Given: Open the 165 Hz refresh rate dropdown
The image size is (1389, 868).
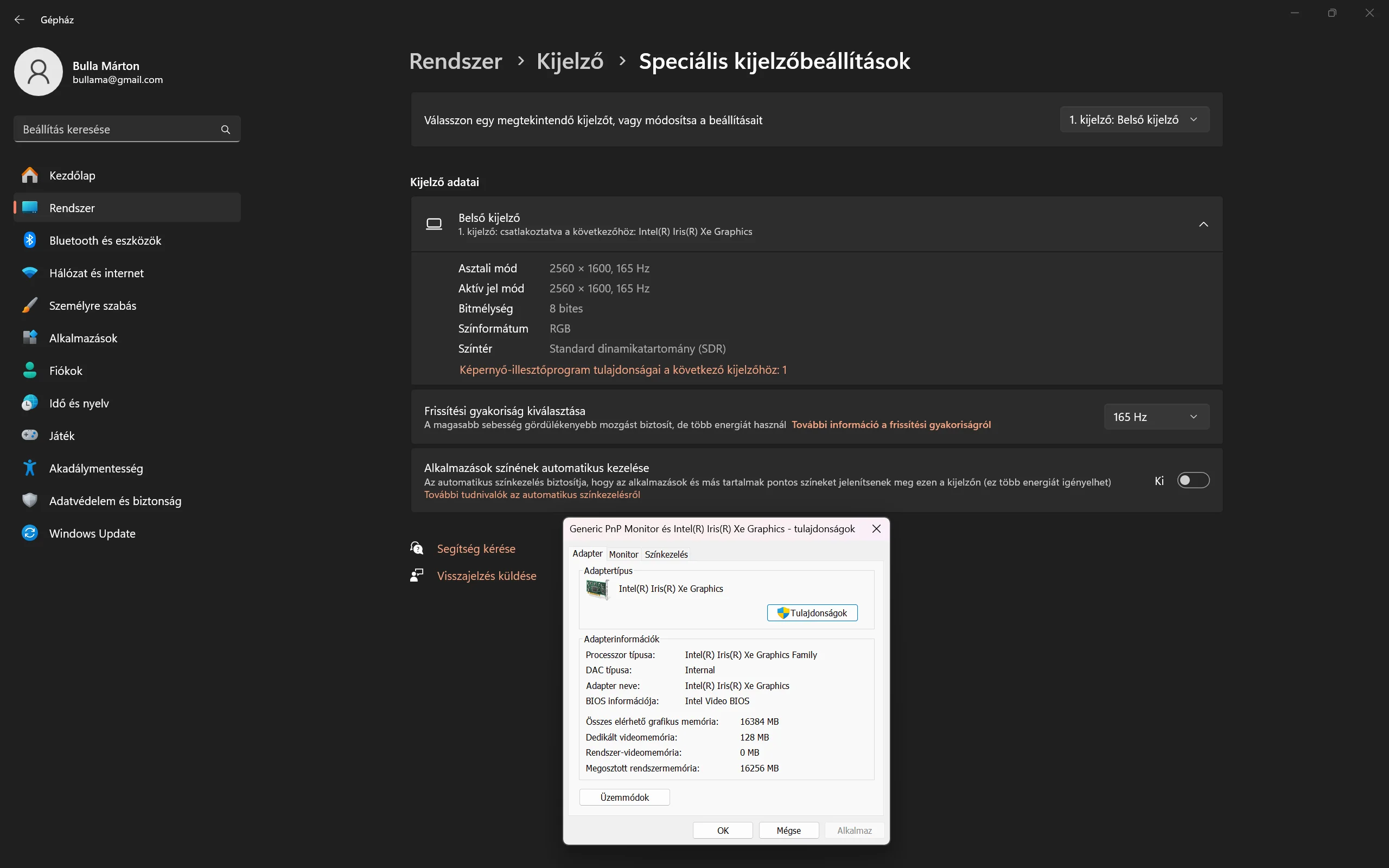Looking at the screenshot, I should 1156,417.
